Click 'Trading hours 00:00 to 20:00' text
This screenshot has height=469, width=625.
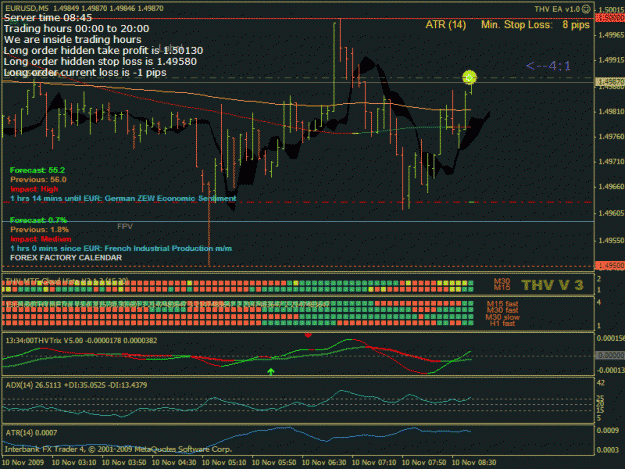click(77, 29)
